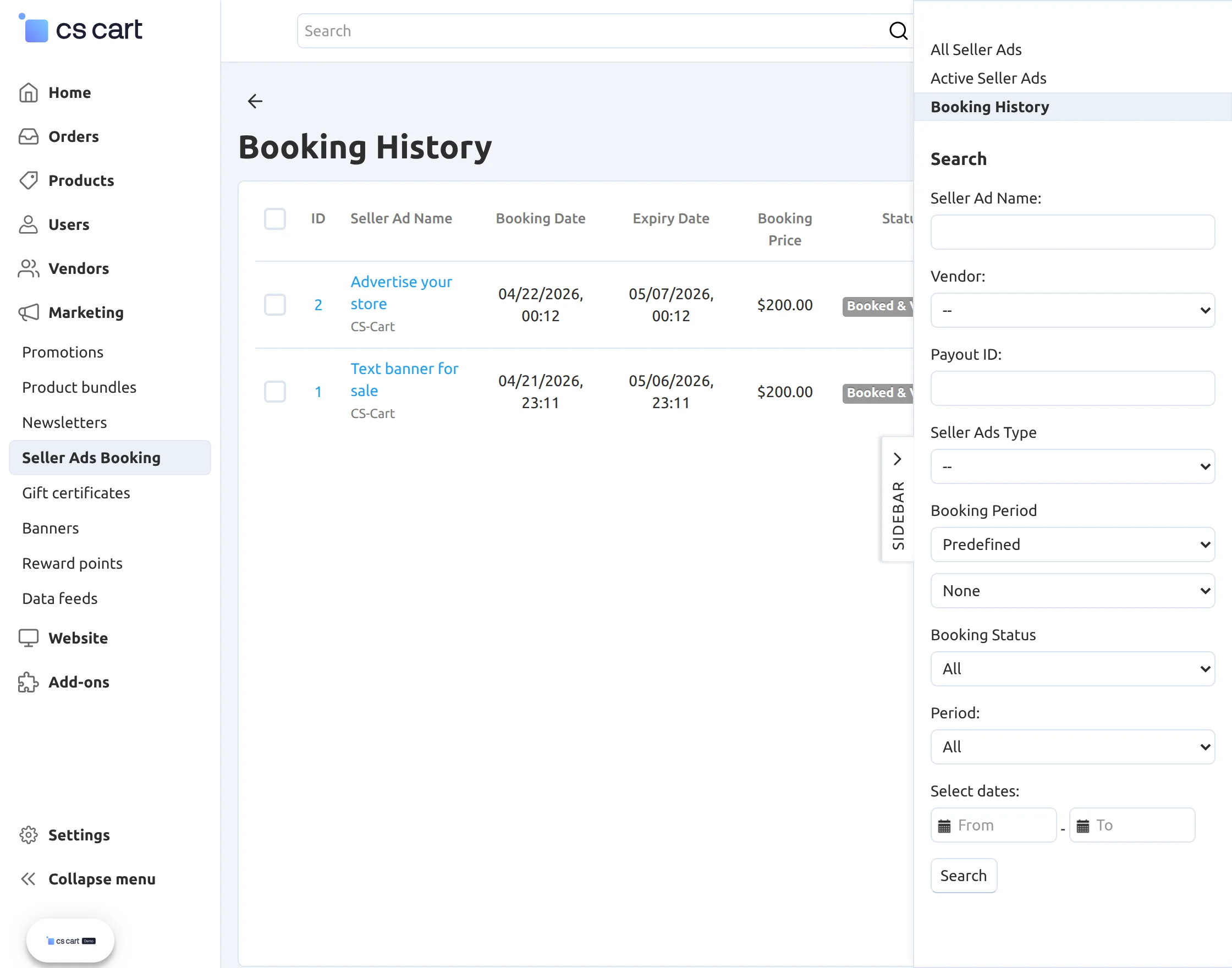Screen dimensions: 1232x968
Task: Open the Booking Status dropdown
Action: pos(1072,669)
